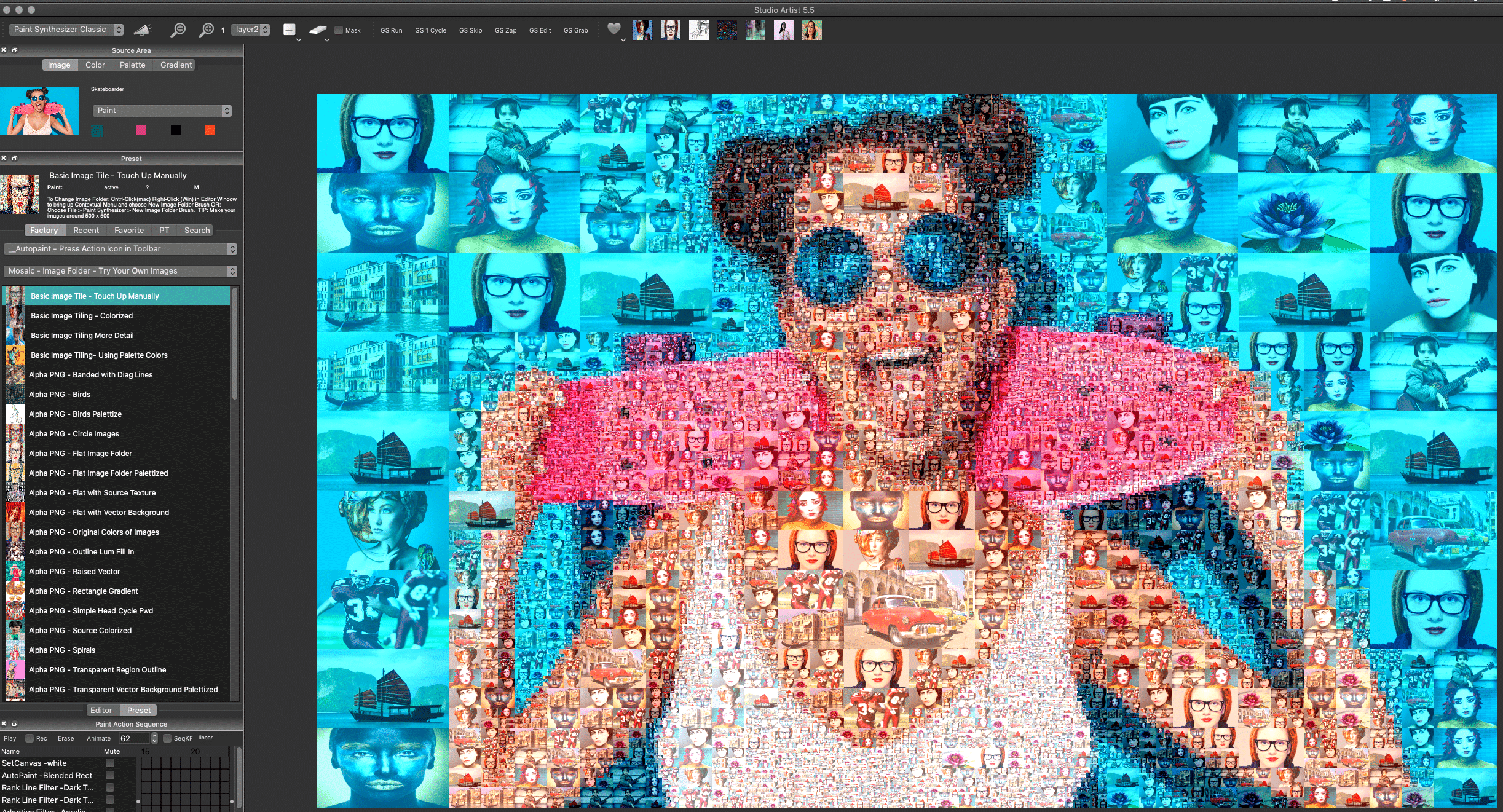1503x812 pixels.
Task: Open Autopaint action category dropdown
Action: click(120, 249)
